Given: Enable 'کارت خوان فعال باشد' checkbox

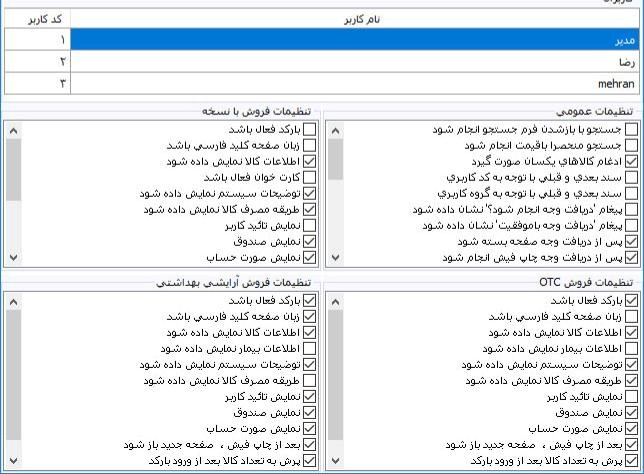Looking at the screenshot, I should (309, 177).
